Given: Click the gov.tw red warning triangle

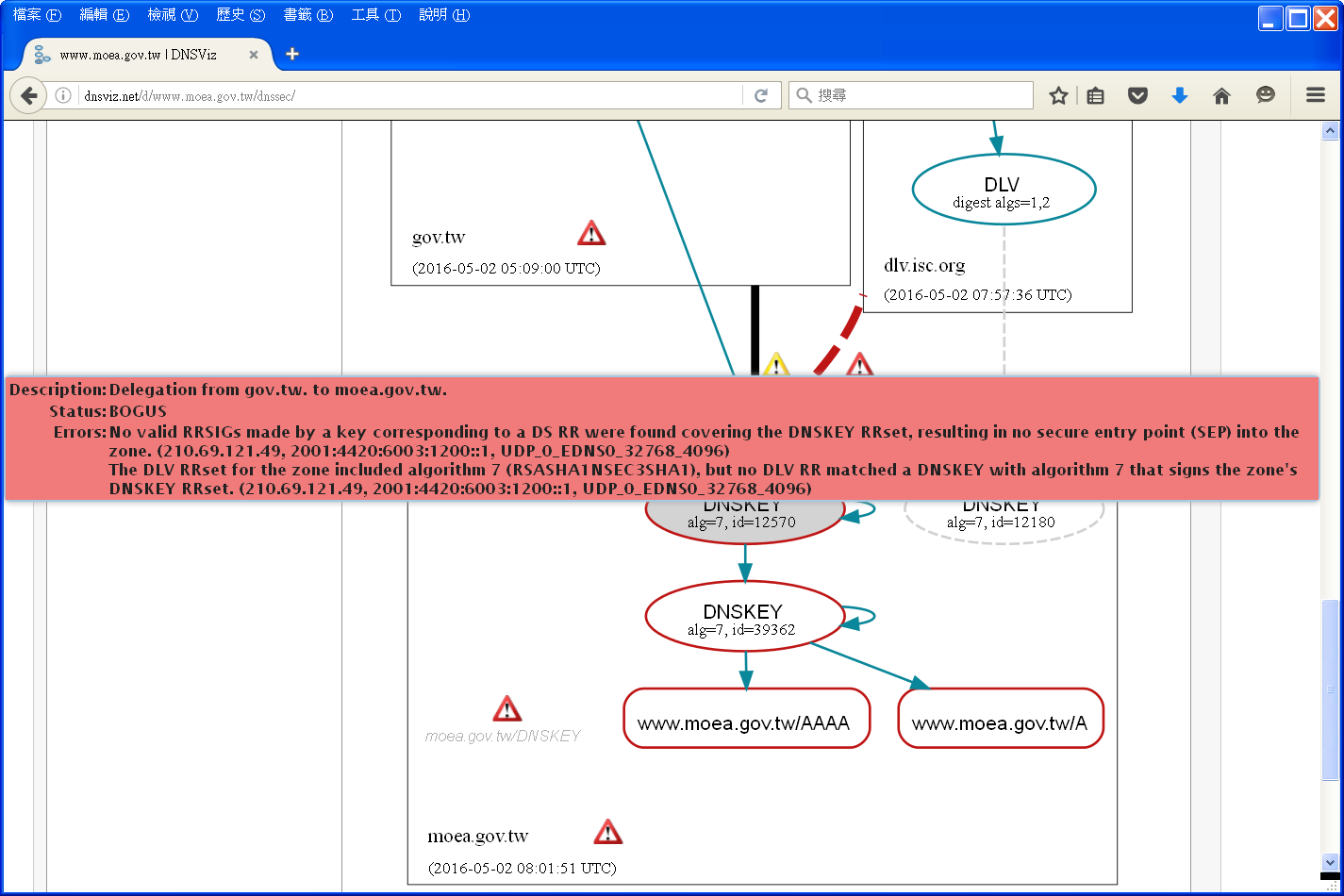Looking at the screenshot, I should pos(591,233).
